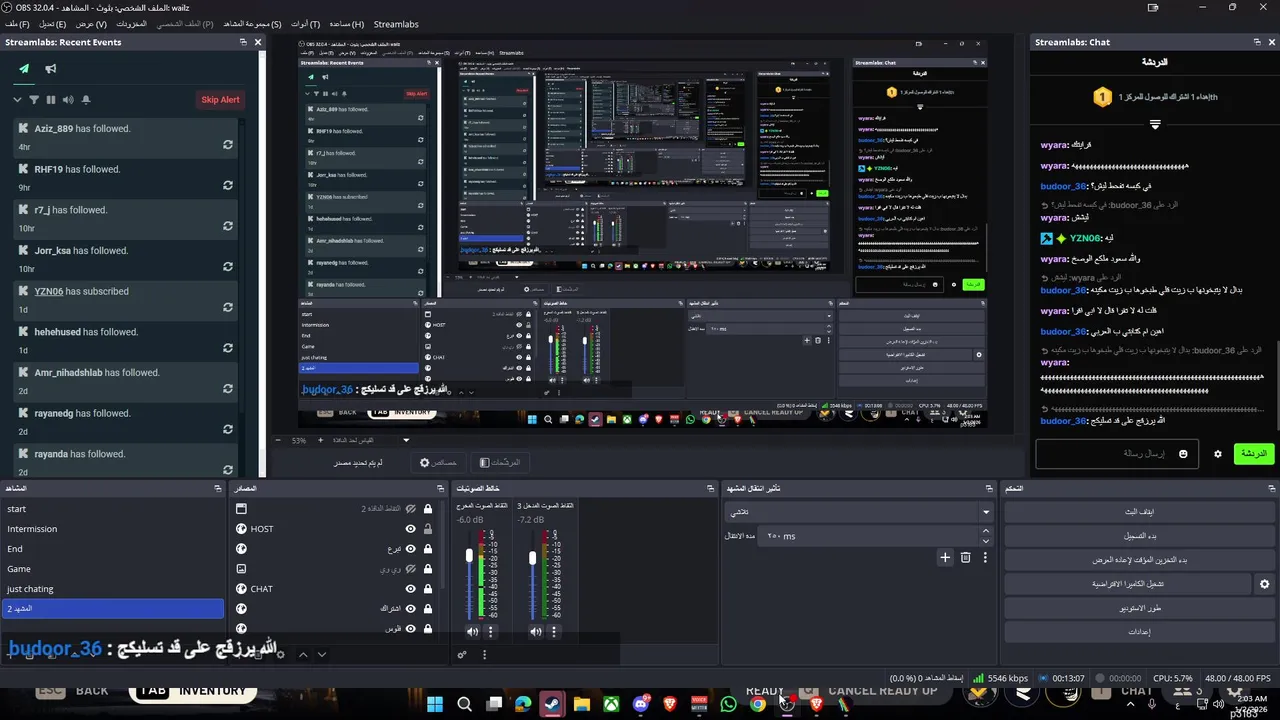Start recording with بدء التسجيل button
The height and width of the screenshot is (720, 1280).
(1140, 536)
